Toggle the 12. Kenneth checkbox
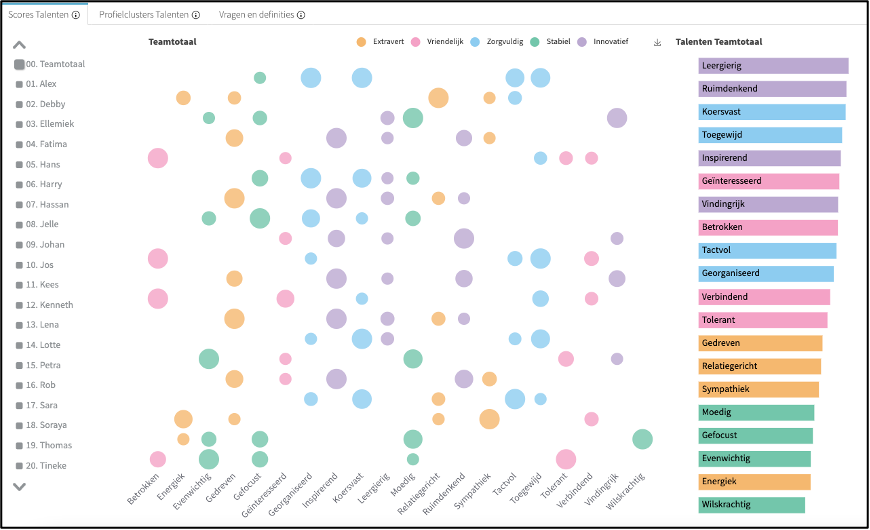 [x=19, y=305]
